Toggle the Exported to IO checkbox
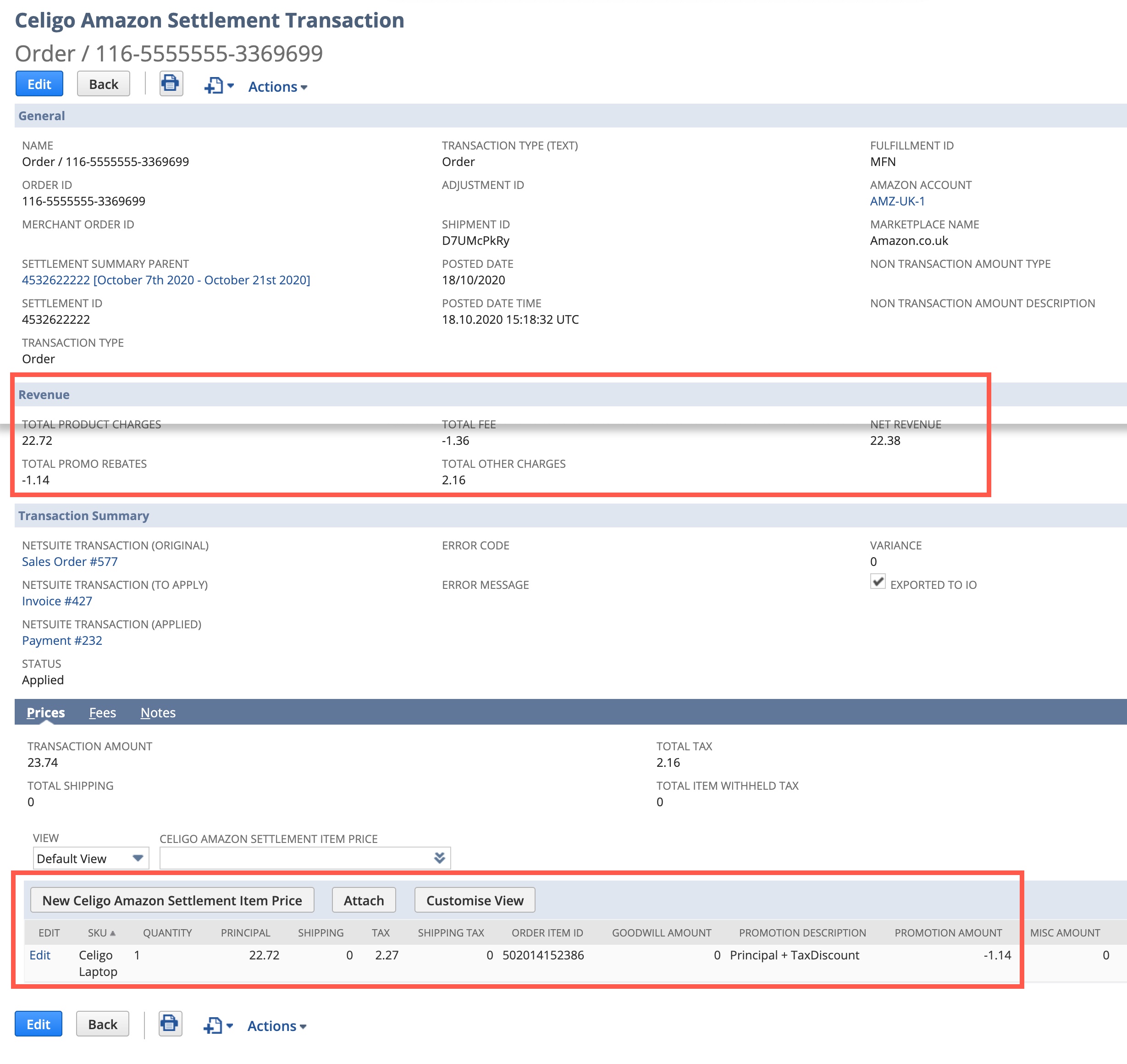The height and width of the screenshot is (1064, 1127). (878, 582)
